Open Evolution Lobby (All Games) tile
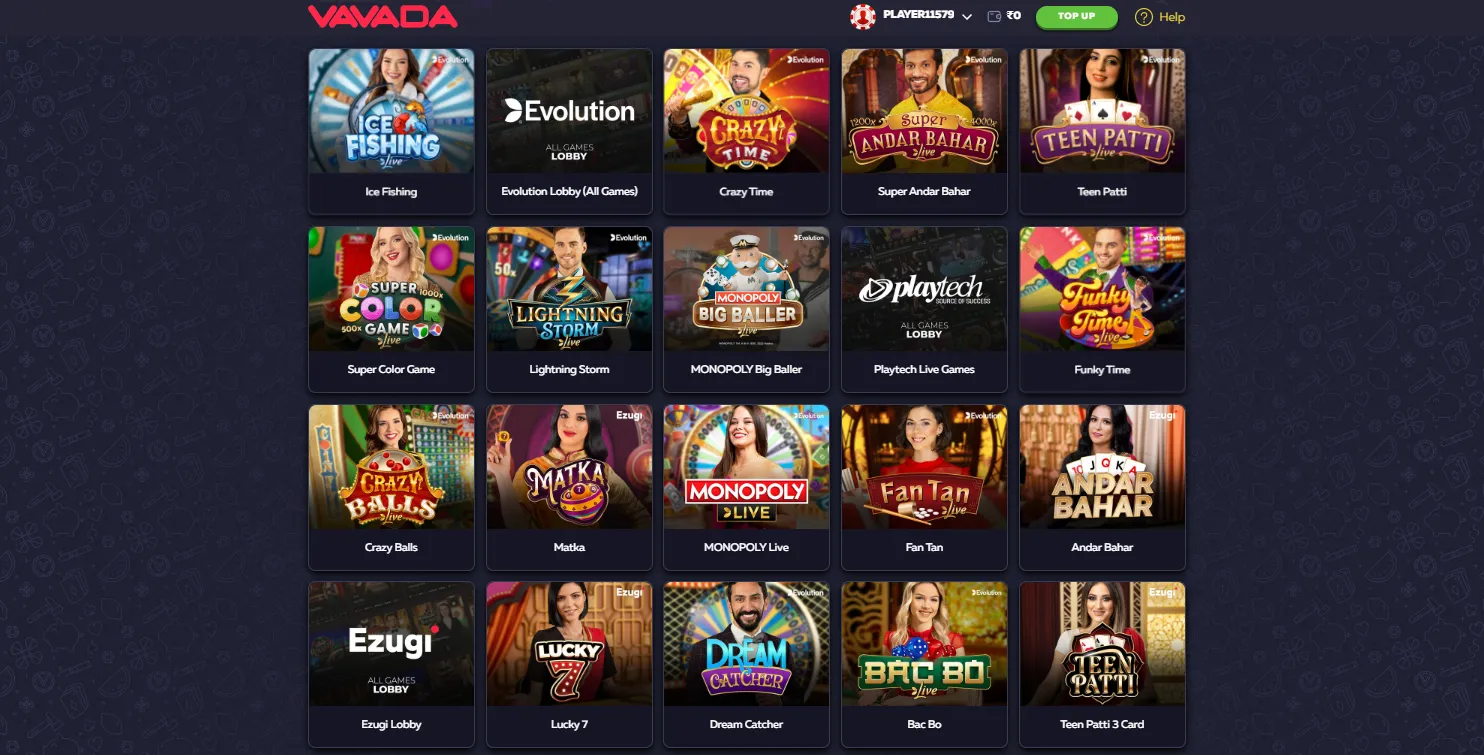Image resolution: width=1484 pixels, height=755 pixels. (569, 131)
